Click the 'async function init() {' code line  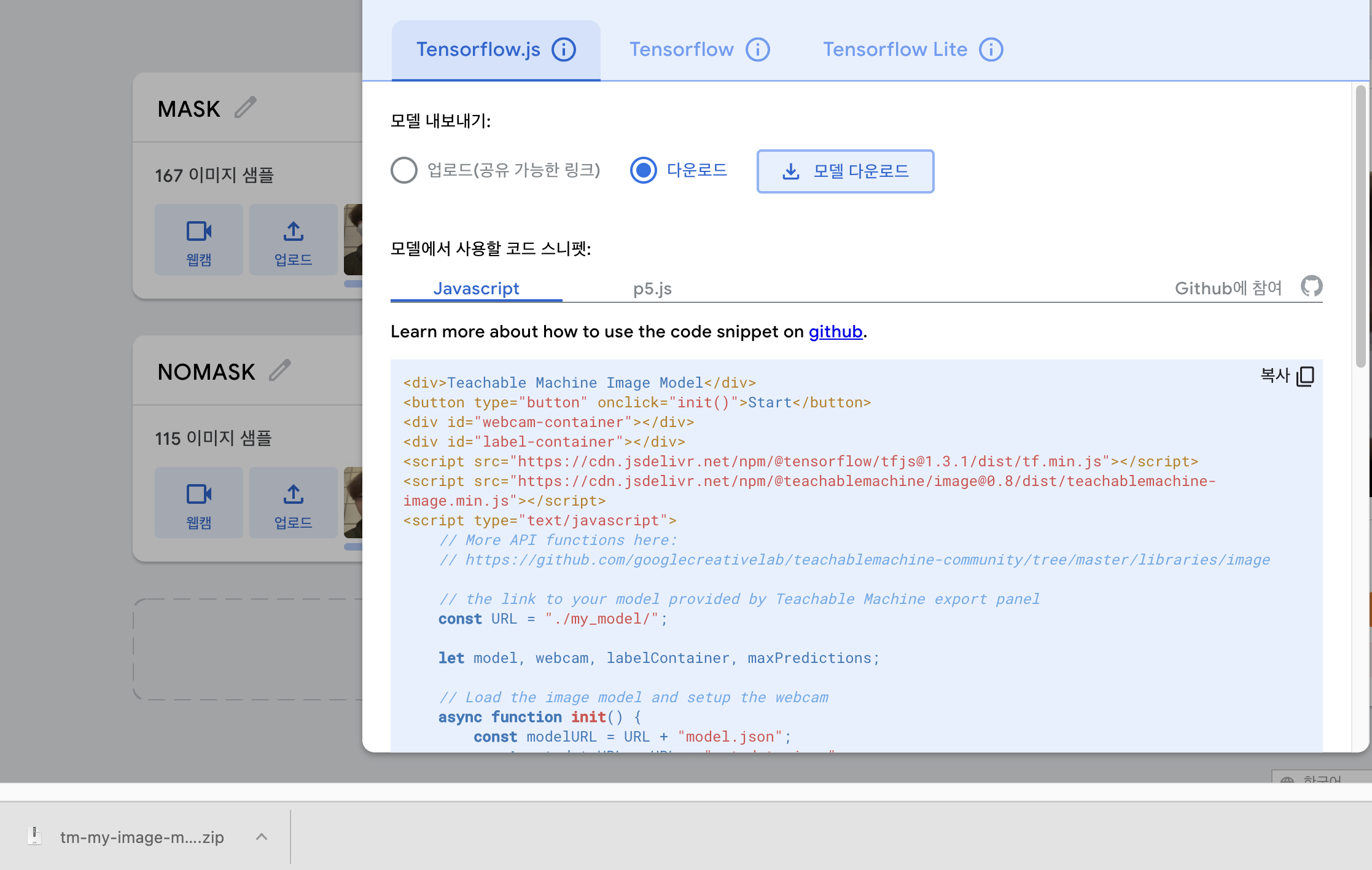(540, 717)
